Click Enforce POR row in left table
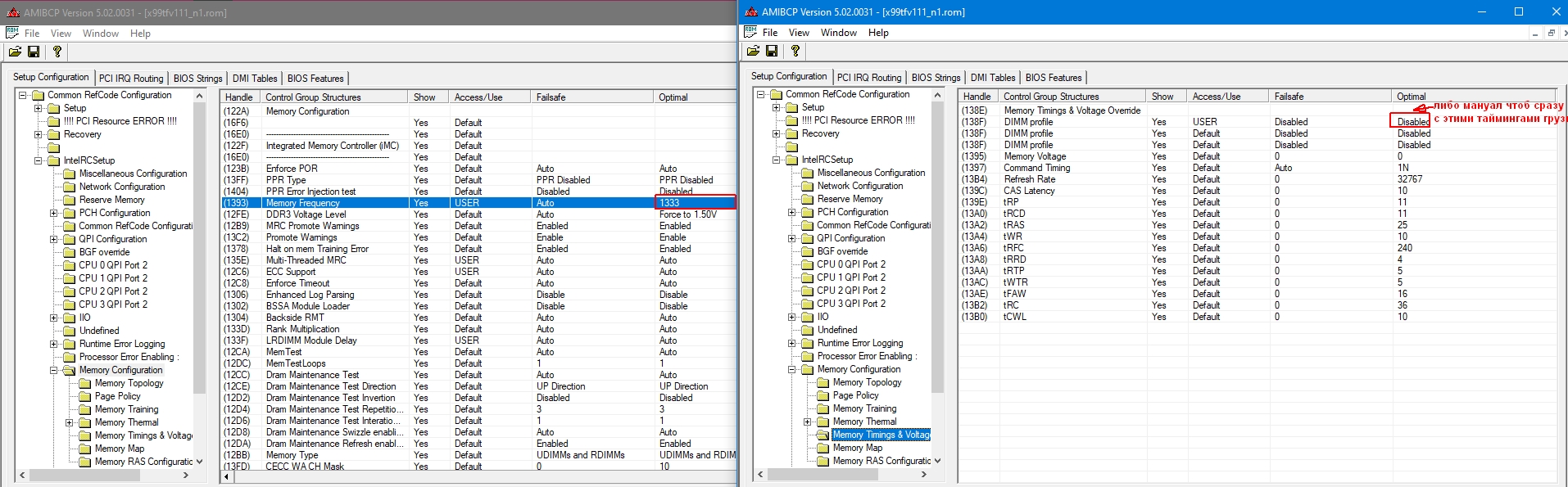This screenshot has width=1568, height=487. (x=478, y=169)
